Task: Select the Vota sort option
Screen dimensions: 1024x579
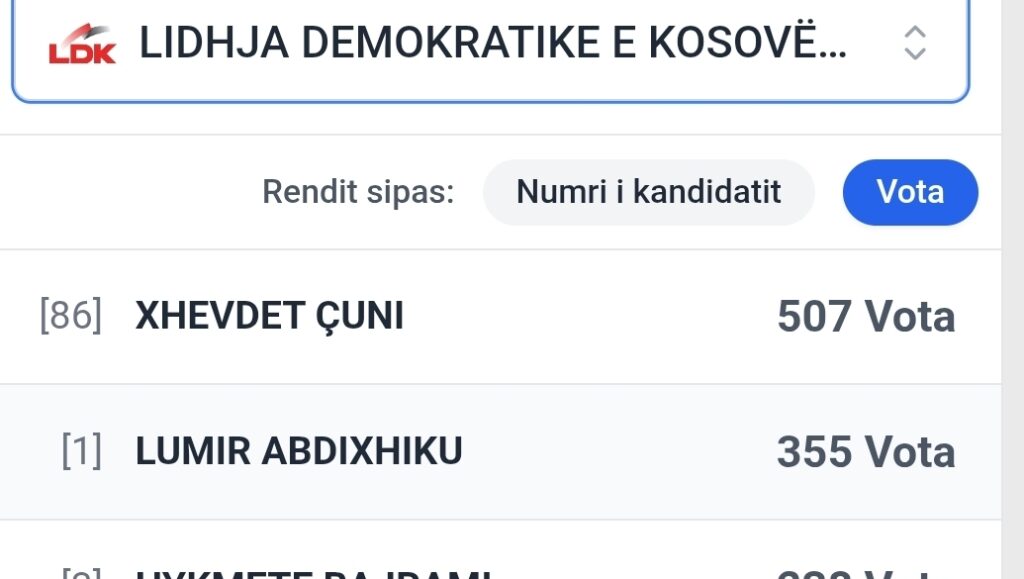Action: (x=910, y=192)
